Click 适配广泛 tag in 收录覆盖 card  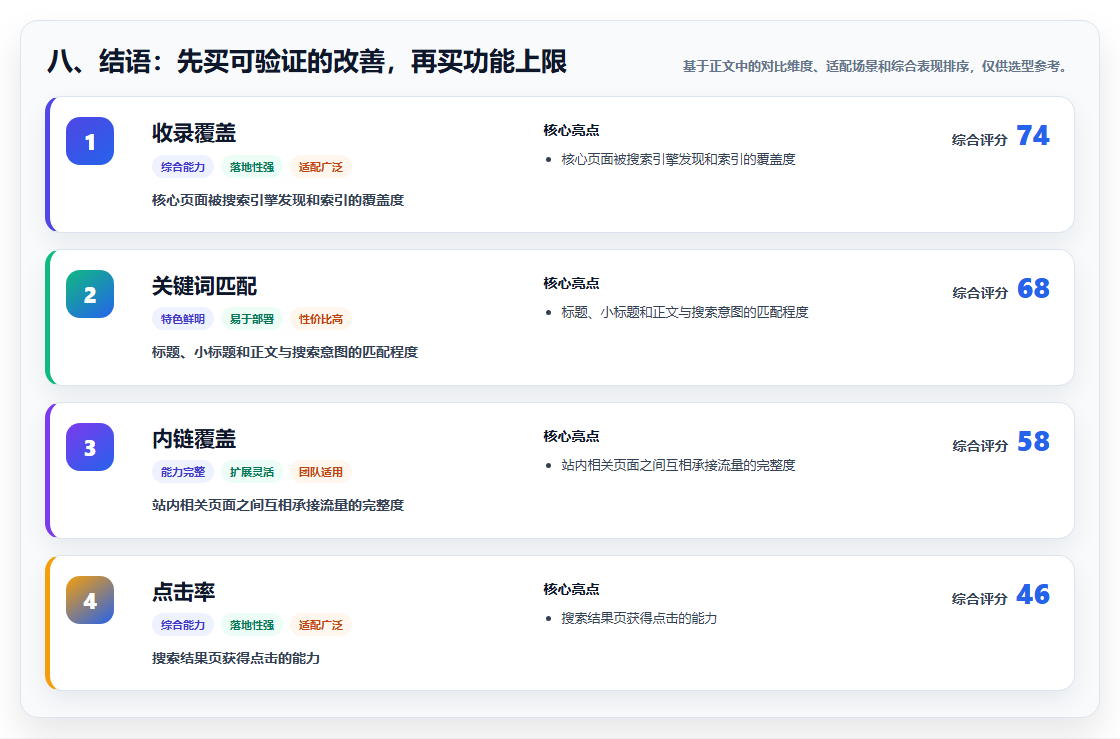[321, 167]
